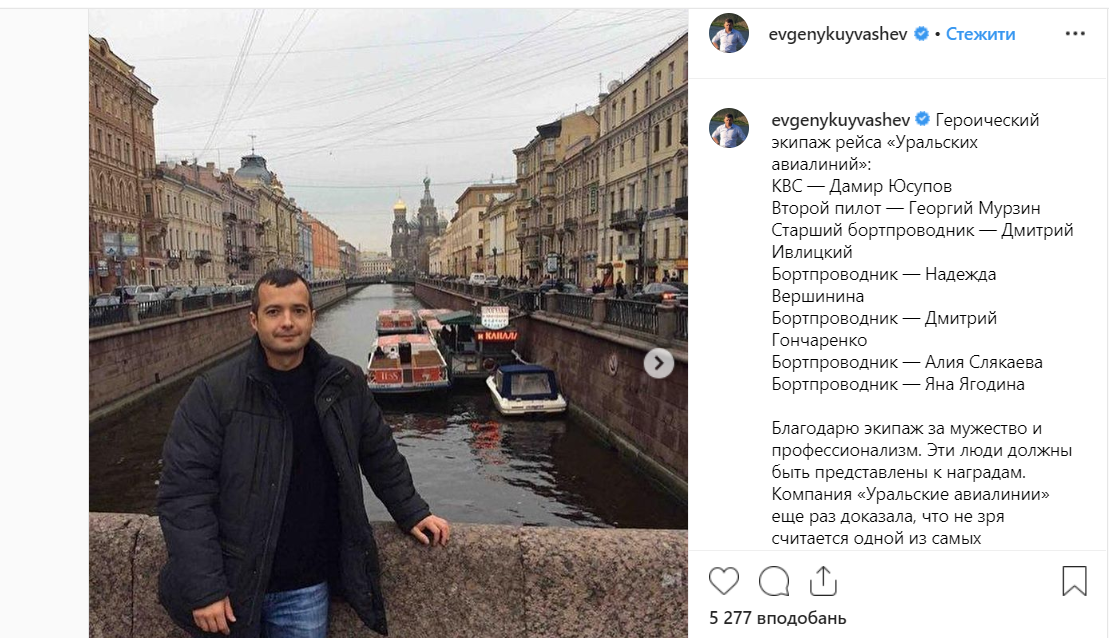Follow the account via "Стежити"

click(980, 34)
